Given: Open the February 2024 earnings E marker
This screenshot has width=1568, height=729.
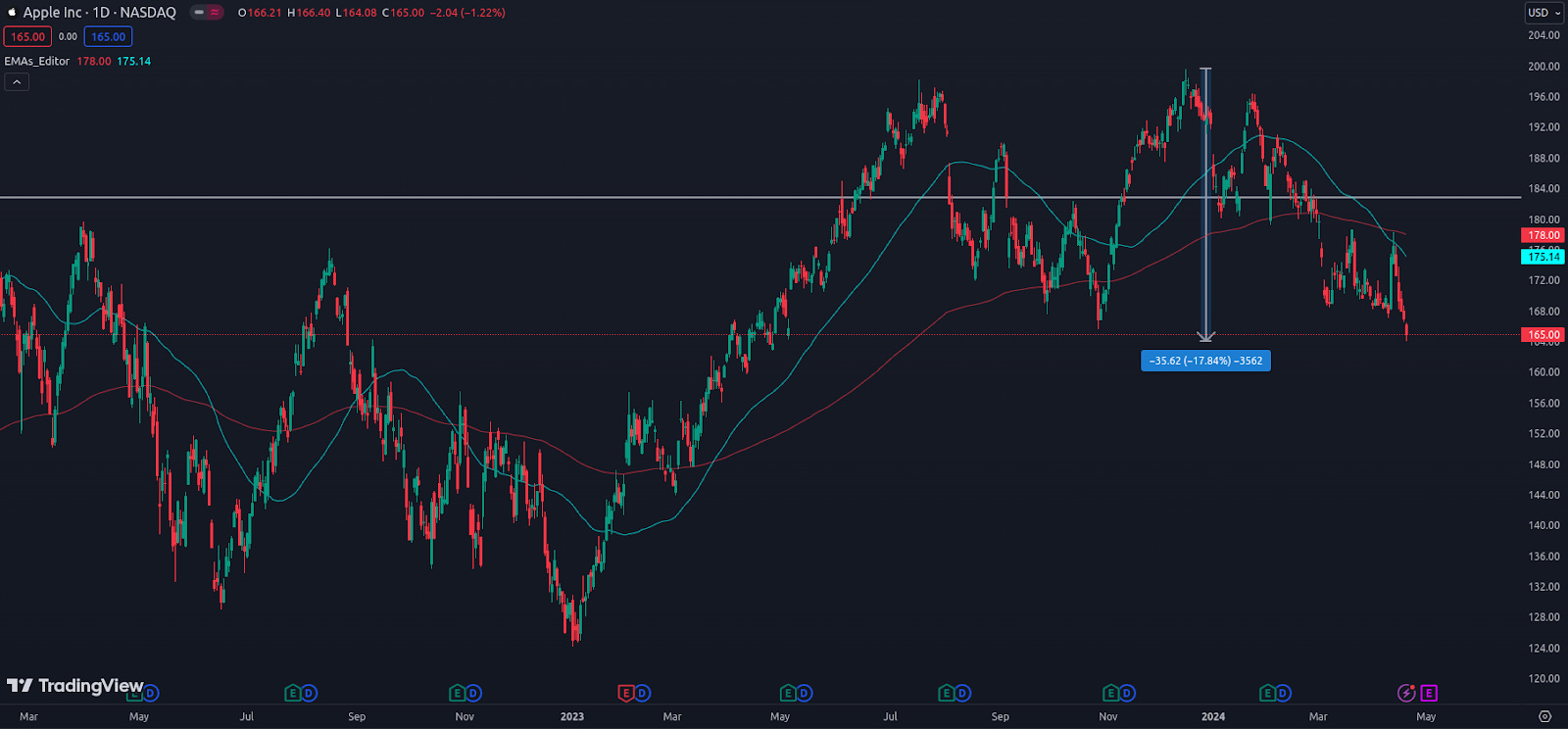Looking at the screenshot, I should tap(1267, 693).
